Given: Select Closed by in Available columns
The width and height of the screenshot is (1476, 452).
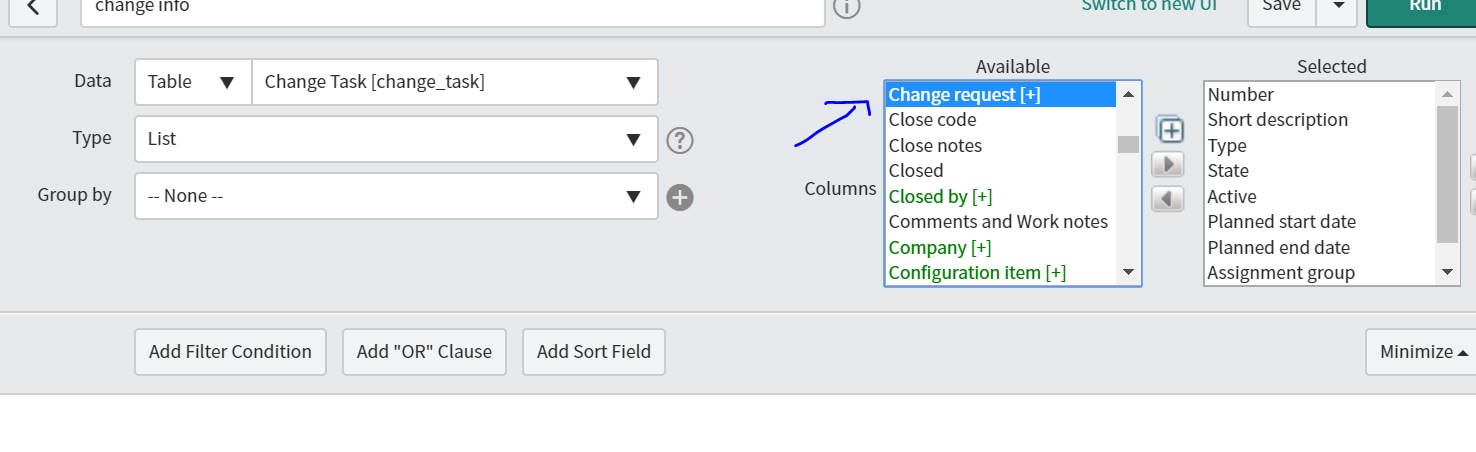Looking at the screenshot, I should (x=940, y=197).
